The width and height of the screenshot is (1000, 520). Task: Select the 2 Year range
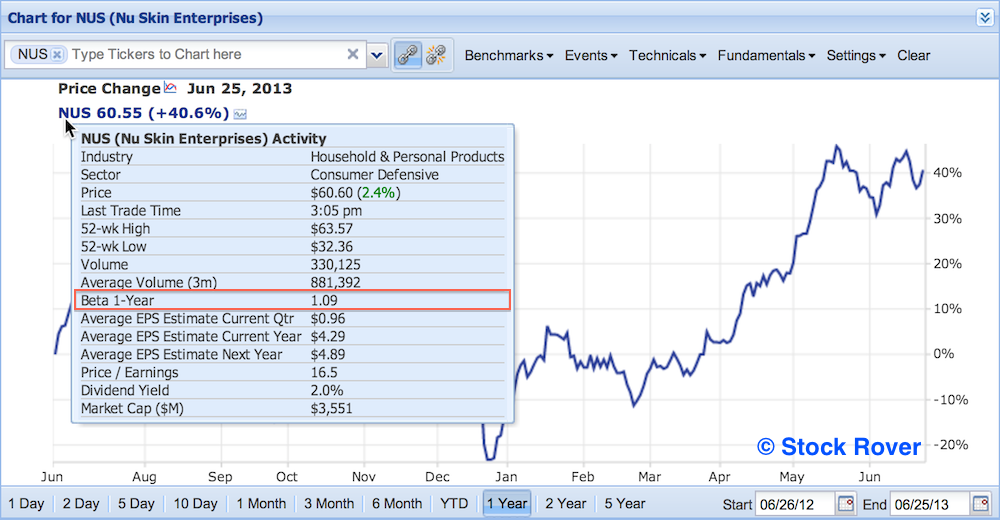[x=566, y=503]
